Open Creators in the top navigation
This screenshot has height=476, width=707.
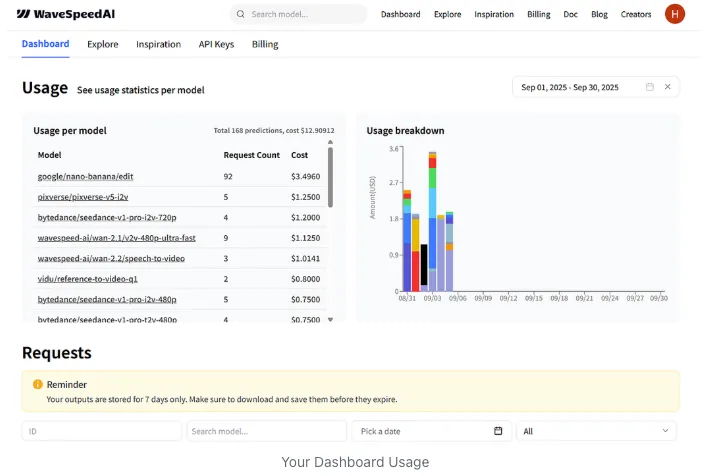click(636, 14)
